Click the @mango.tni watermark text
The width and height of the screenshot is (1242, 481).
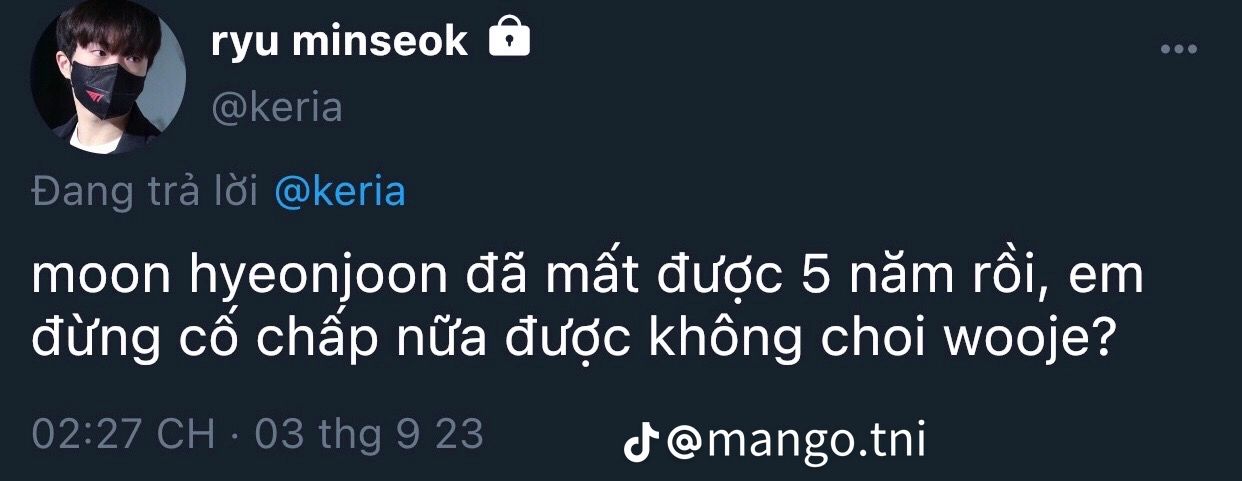pyautogui.click(x=795, y=440)
